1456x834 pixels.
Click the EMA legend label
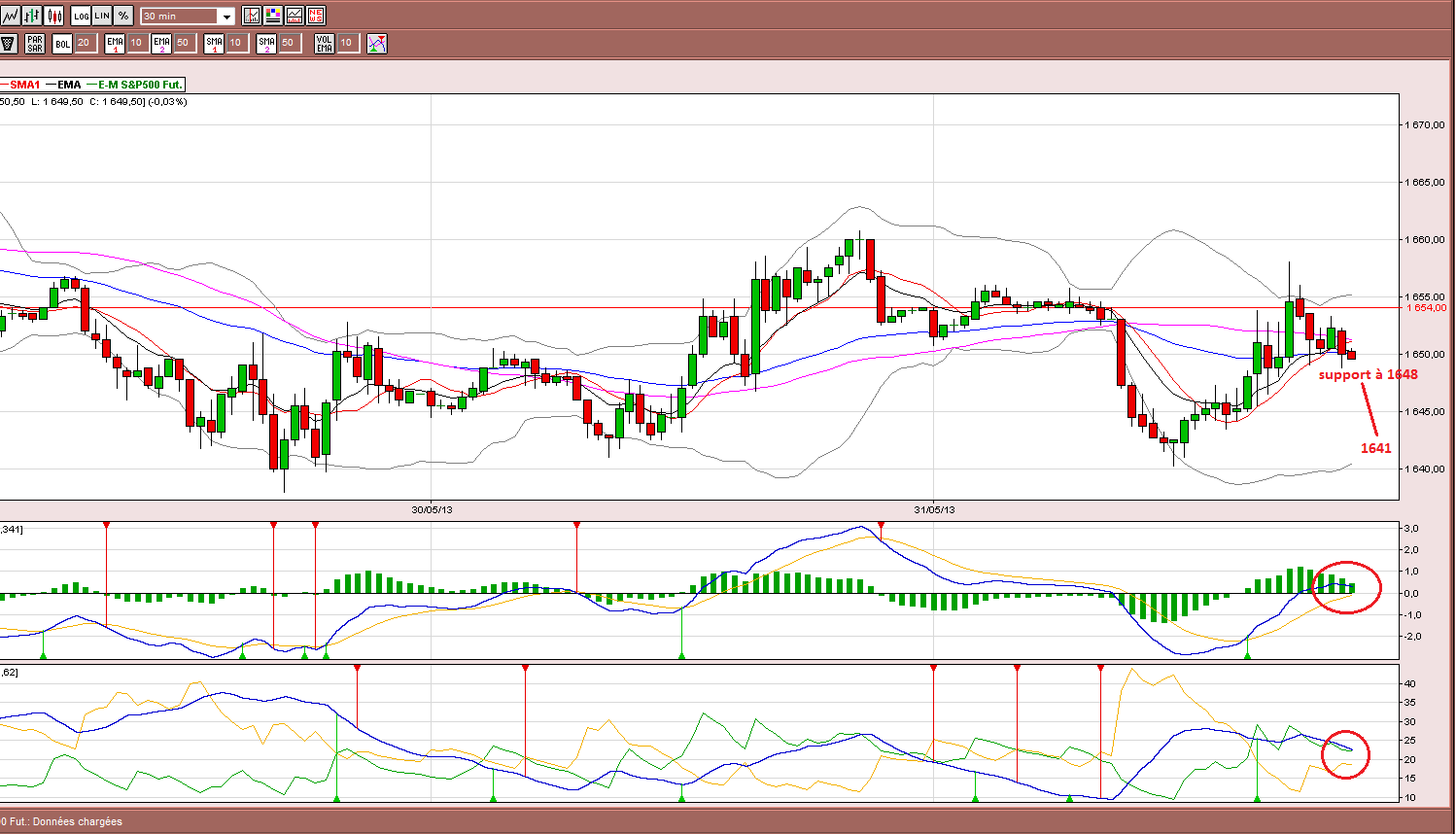tap(69, 85)
